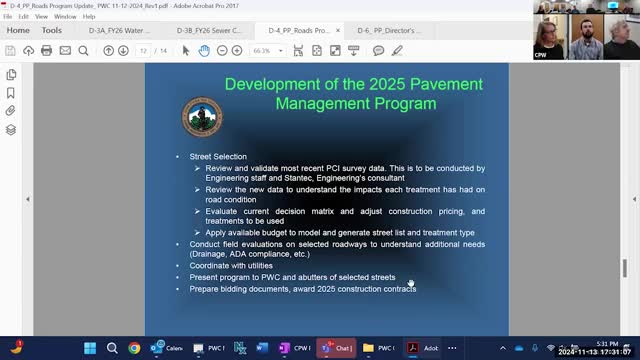The width and height of the screenshot is (640, 360).
Task: Open Word from the taskbar
Action: pyautogui.click(x=262, y=348)
